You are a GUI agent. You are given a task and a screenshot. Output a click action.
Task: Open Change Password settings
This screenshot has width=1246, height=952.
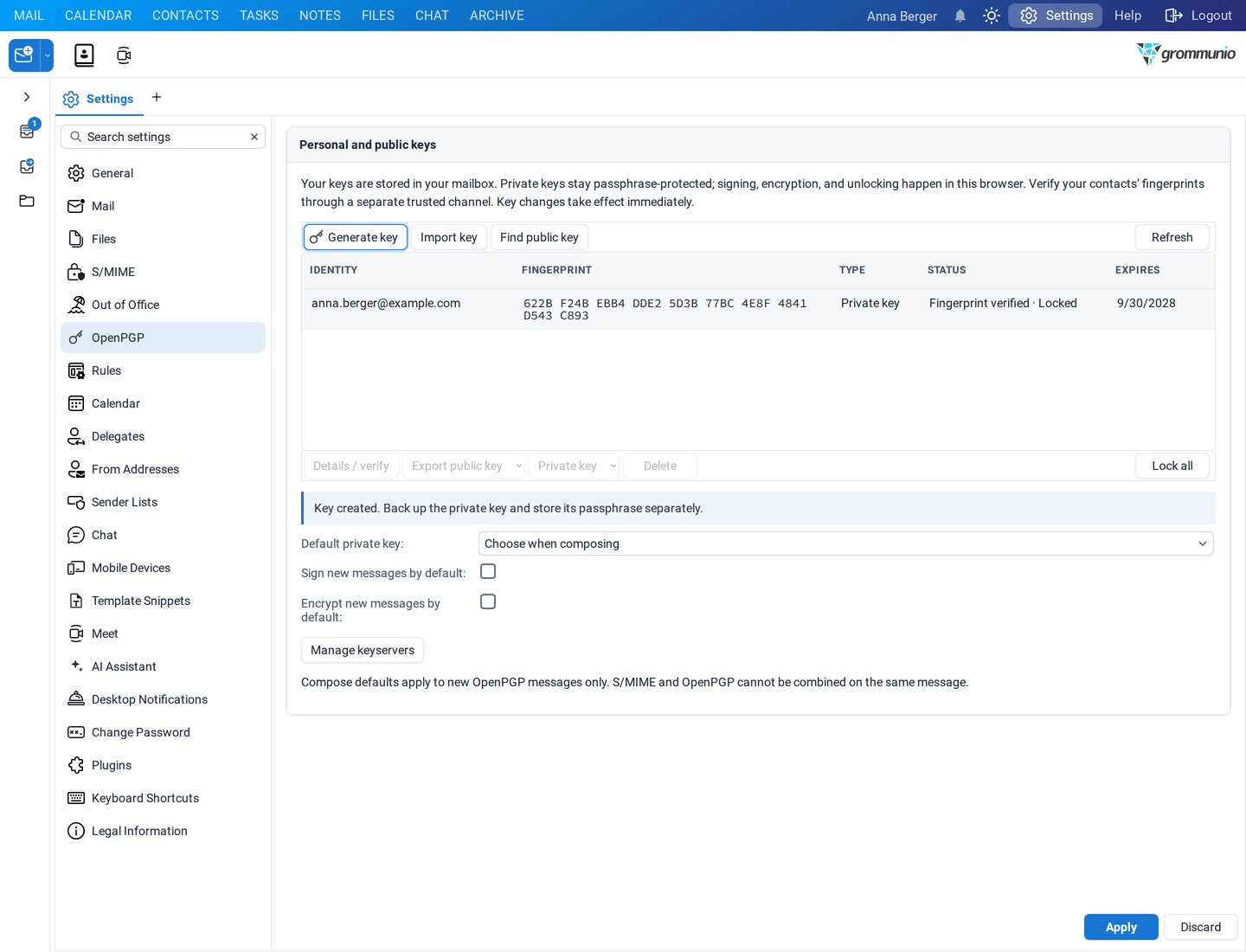(163, 732)
